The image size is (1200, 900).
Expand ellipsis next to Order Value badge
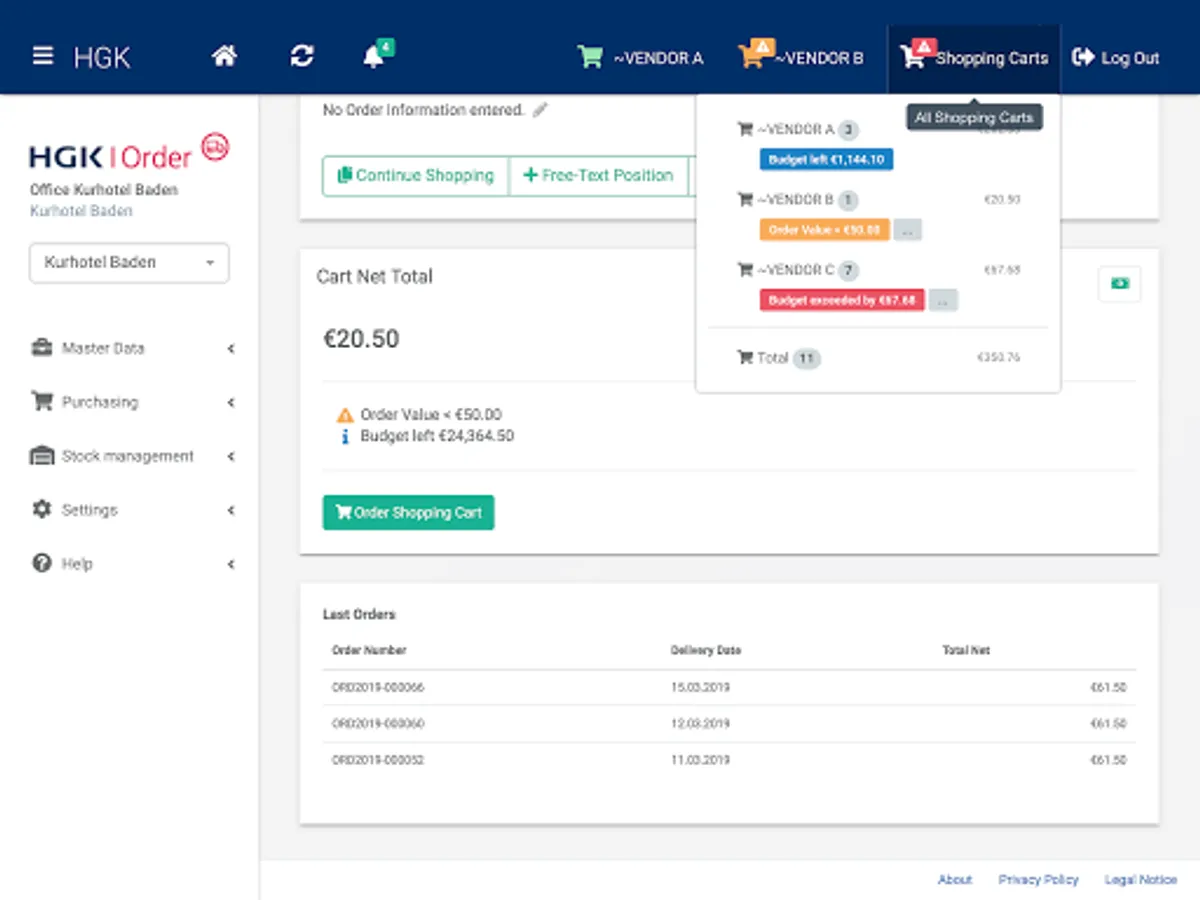(907, 230)
